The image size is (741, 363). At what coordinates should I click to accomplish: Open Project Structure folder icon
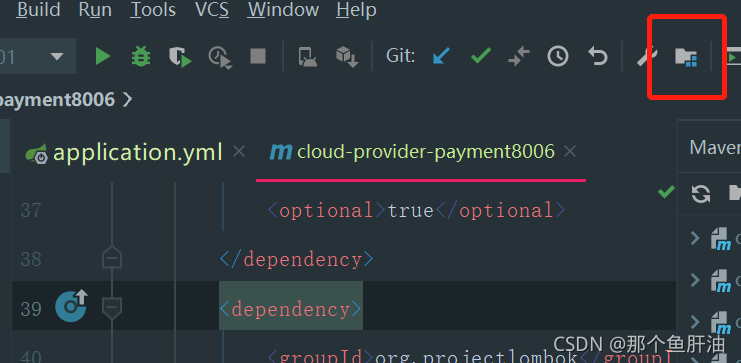click(686, 57)
